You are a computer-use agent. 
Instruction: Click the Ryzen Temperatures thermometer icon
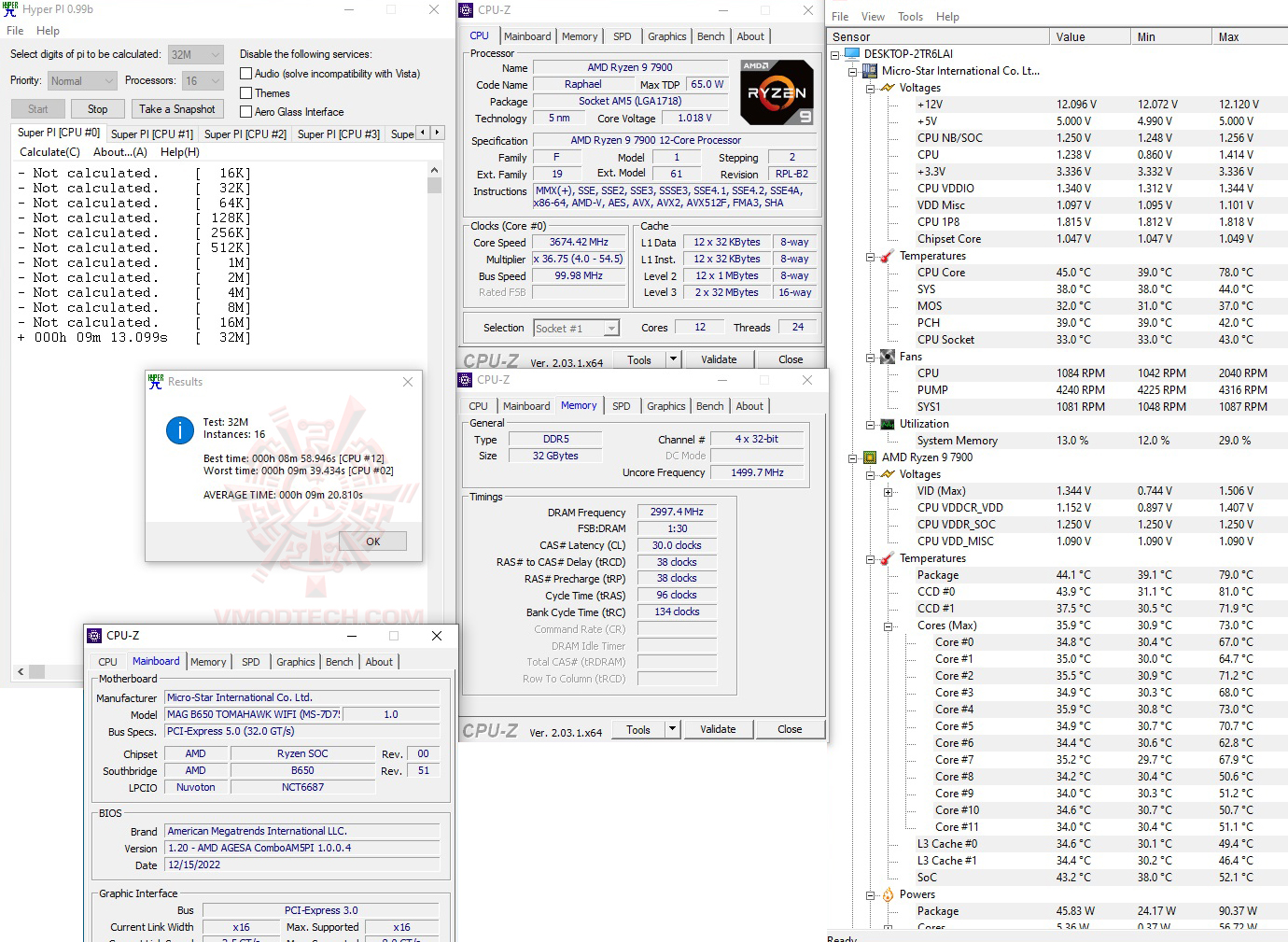[x=888, y=558]
